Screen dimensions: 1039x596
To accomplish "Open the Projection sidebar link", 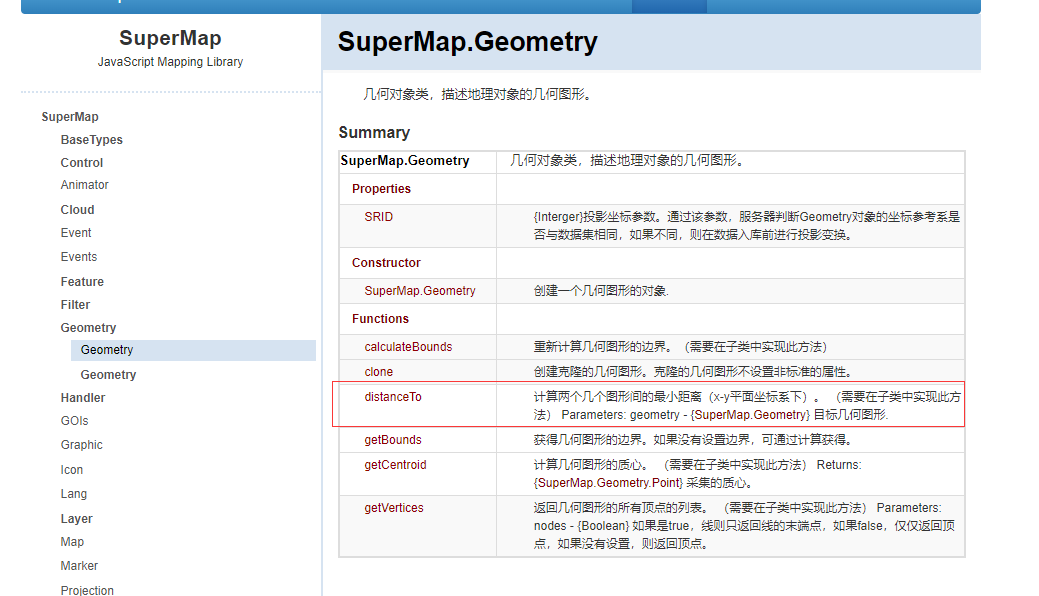I will click(x=87, y=590).
